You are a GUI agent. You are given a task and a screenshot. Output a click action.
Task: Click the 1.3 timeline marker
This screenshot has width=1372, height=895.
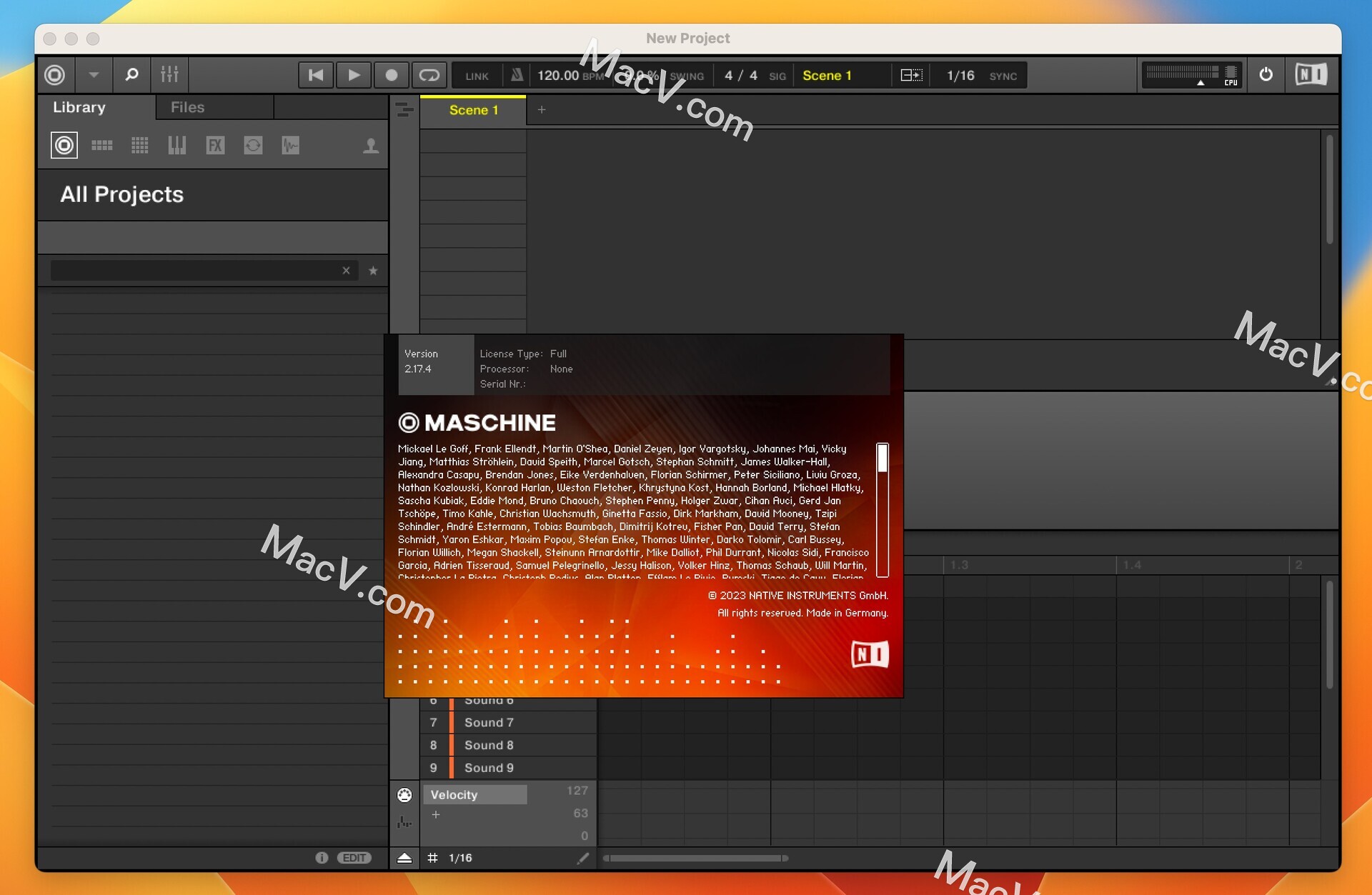tap(959, 565)
